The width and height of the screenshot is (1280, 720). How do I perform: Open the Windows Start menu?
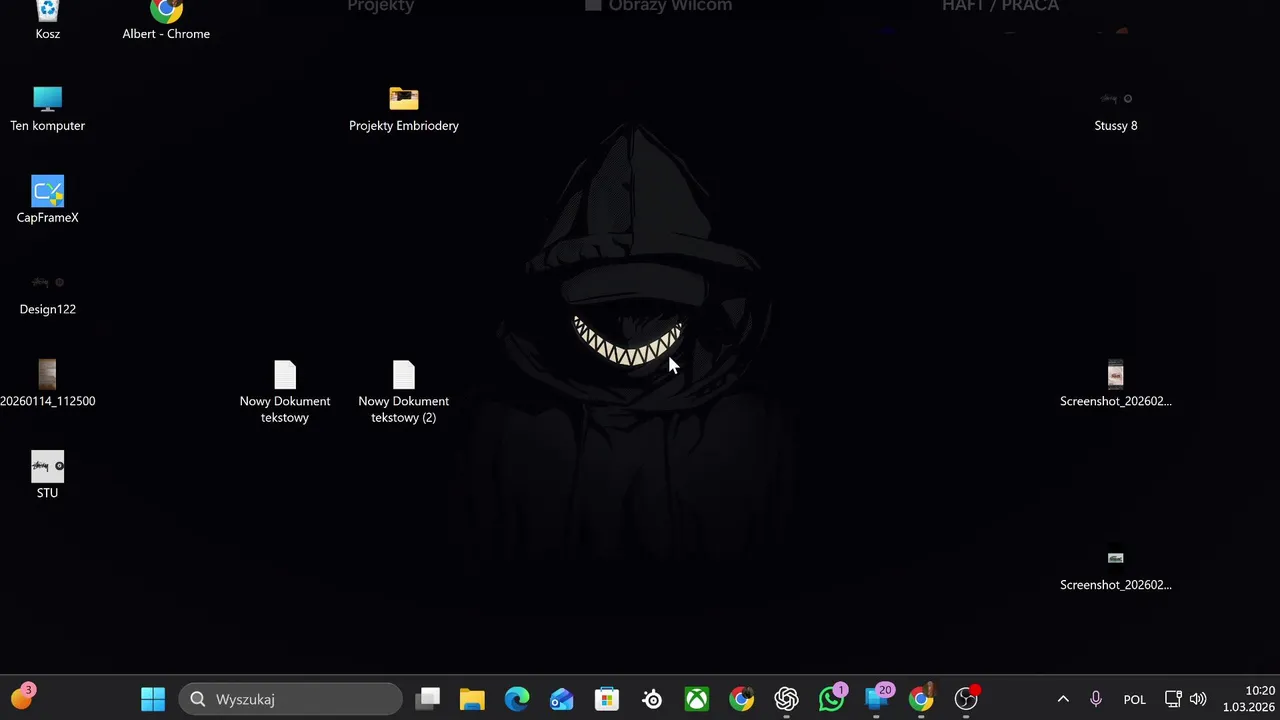153,699
